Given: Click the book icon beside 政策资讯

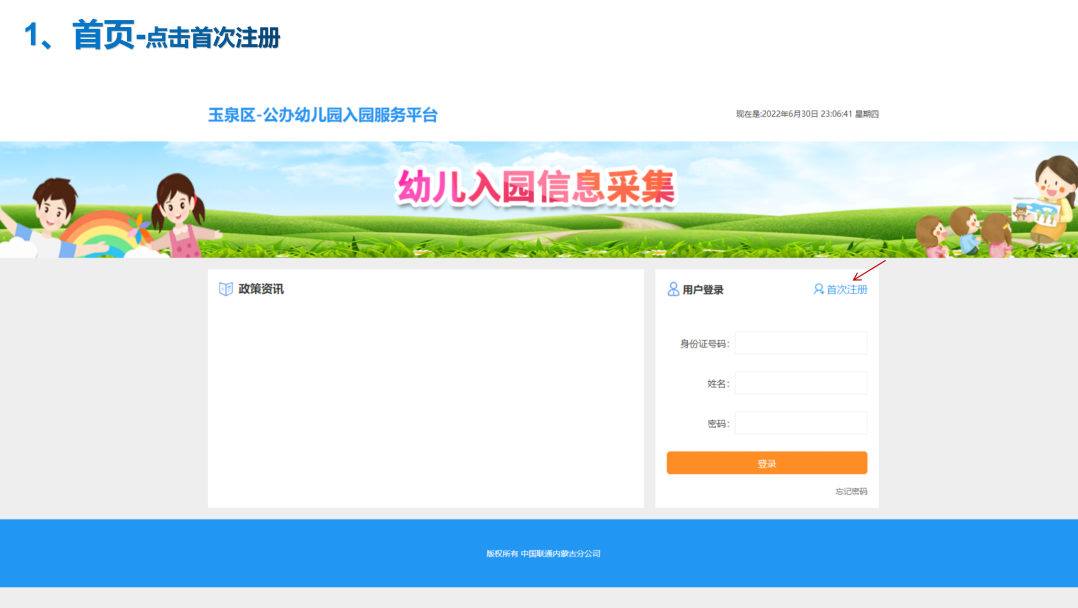Looking at the screenshot, I should tap(226, 289).
